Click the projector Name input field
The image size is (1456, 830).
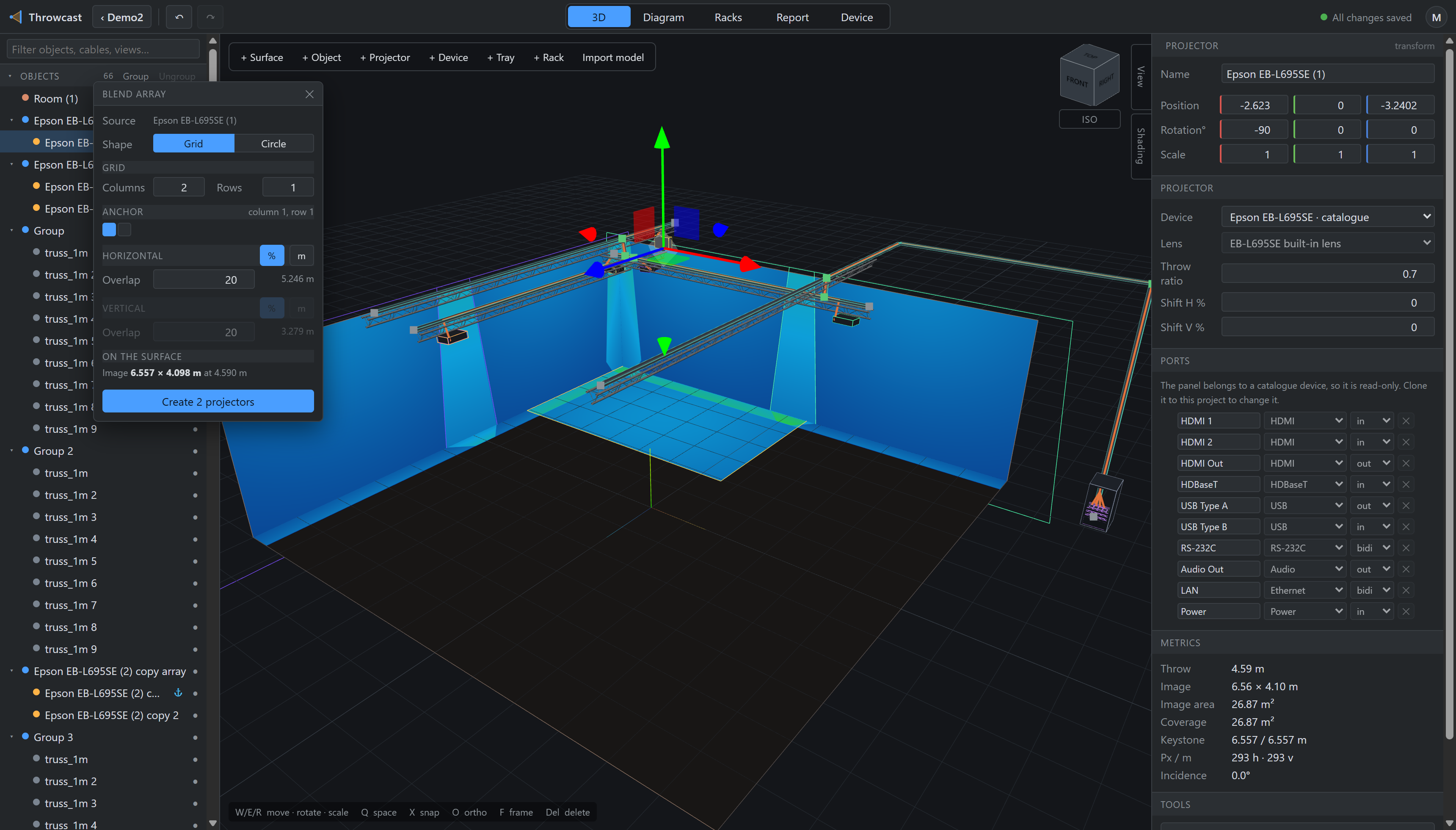click(1327, 74)
